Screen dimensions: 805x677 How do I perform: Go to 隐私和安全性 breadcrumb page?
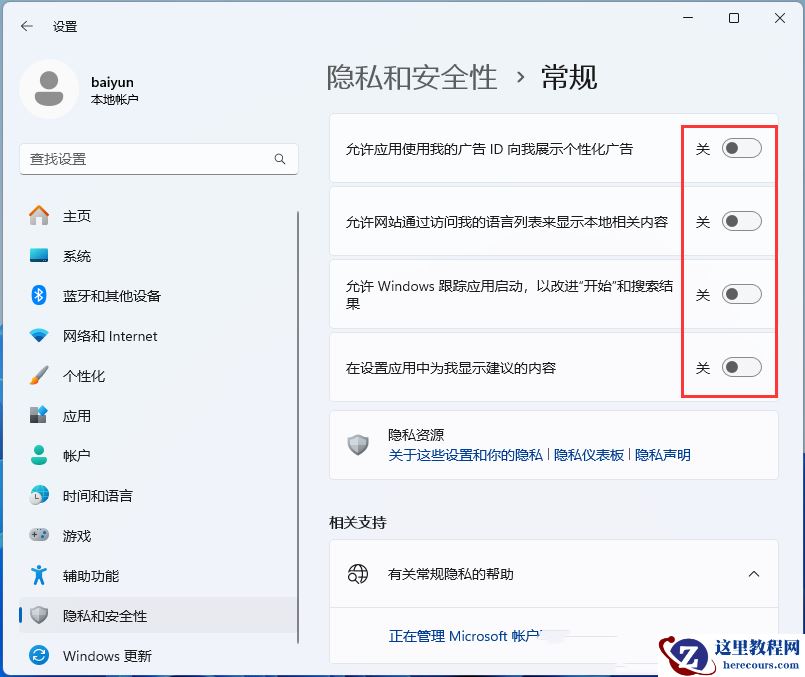tap(412, 77)
